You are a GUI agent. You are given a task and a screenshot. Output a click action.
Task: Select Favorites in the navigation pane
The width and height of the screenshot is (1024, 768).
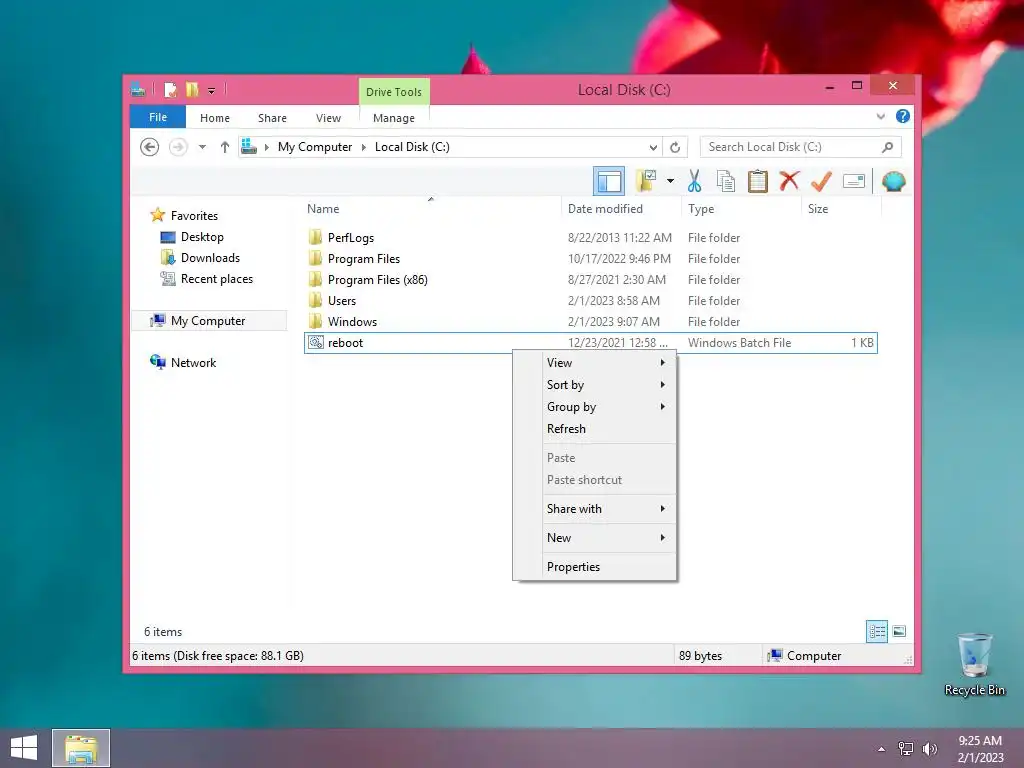pos(194,216)
